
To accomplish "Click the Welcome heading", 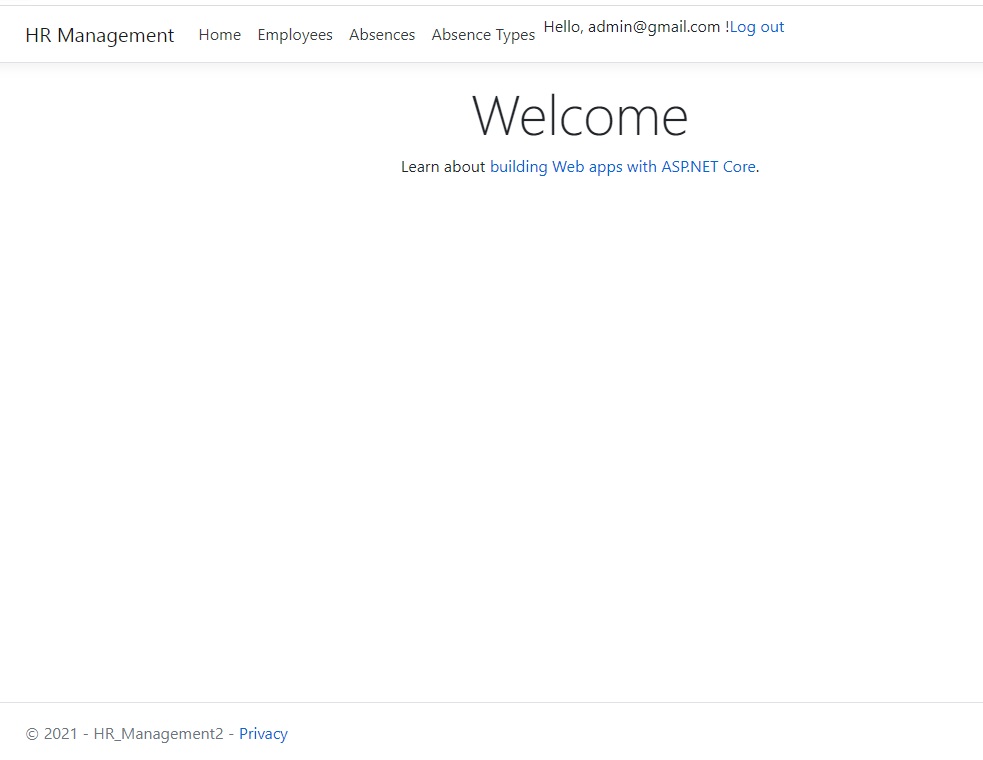I will pos(580,115).
